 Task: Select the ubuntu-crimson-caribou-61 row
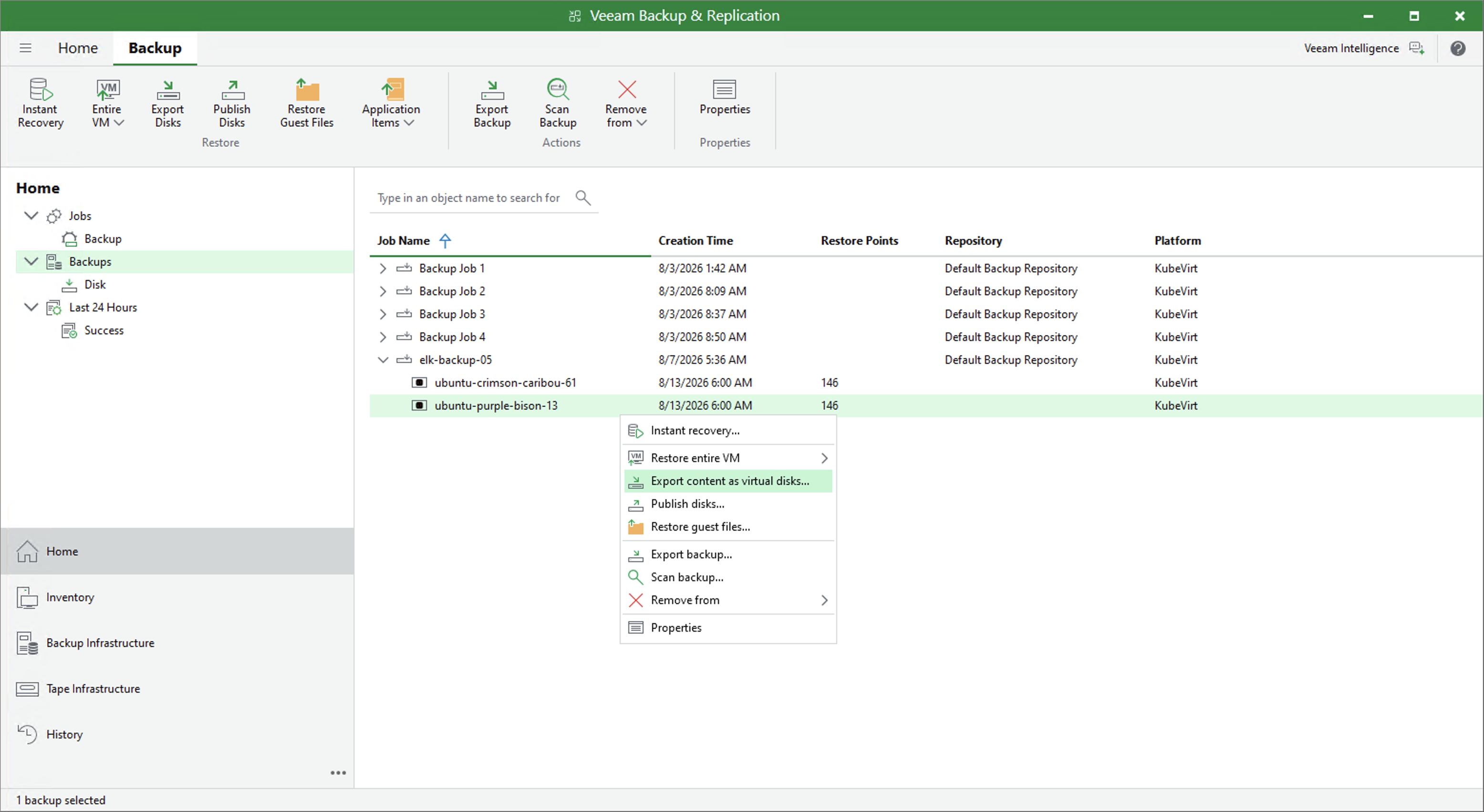pos(926,382)
